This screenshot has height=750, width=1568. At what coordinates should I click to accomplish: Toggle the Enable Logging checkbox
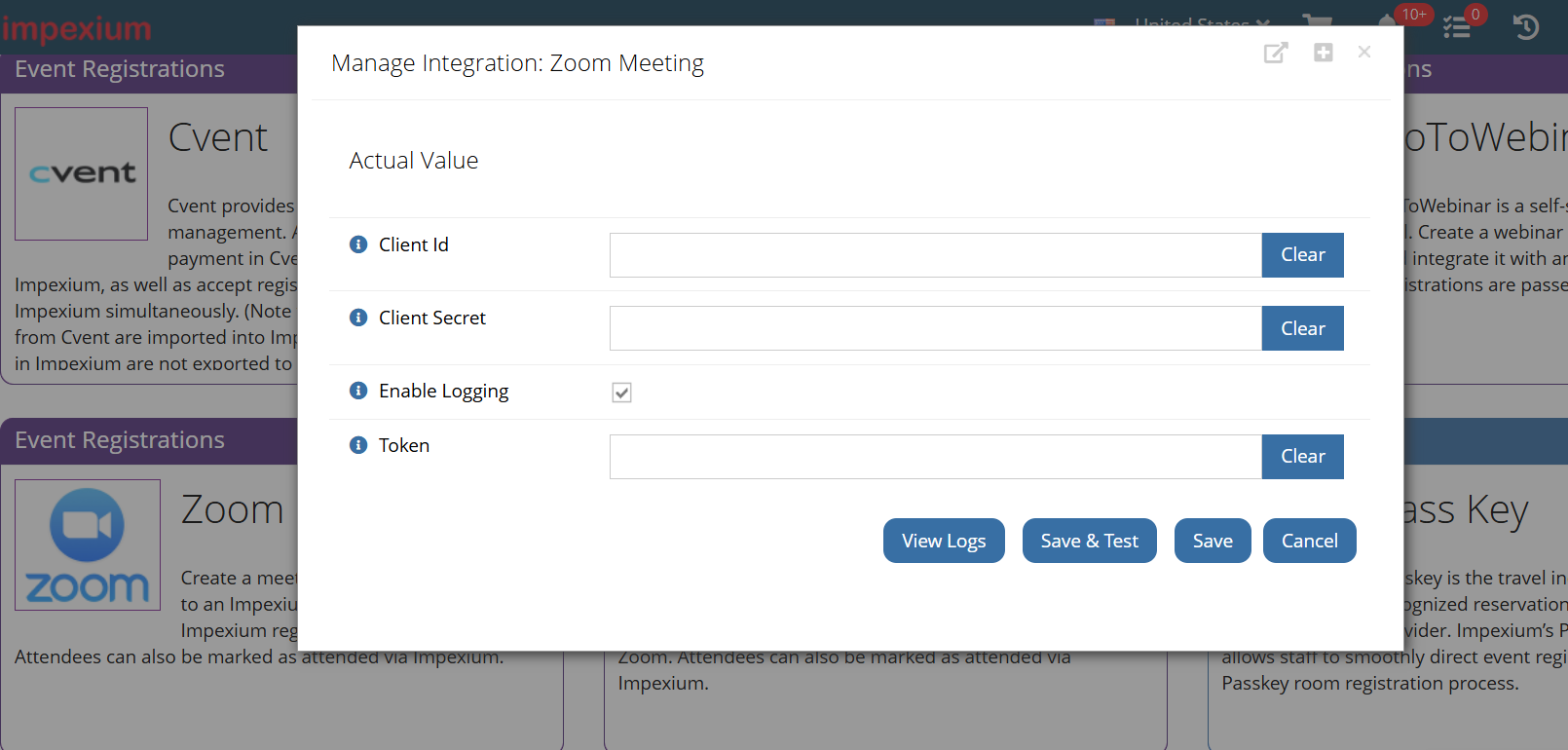pyautogui.click(x=621, y=393)
